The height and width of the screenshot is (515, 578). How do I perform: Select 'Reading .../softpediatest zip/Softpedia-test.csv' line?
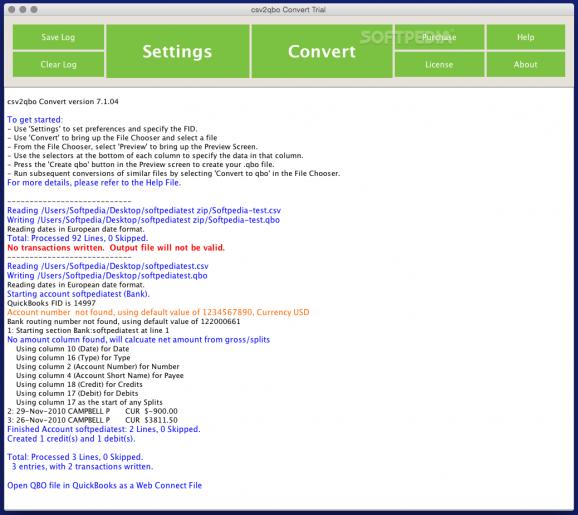coord(144,210)
